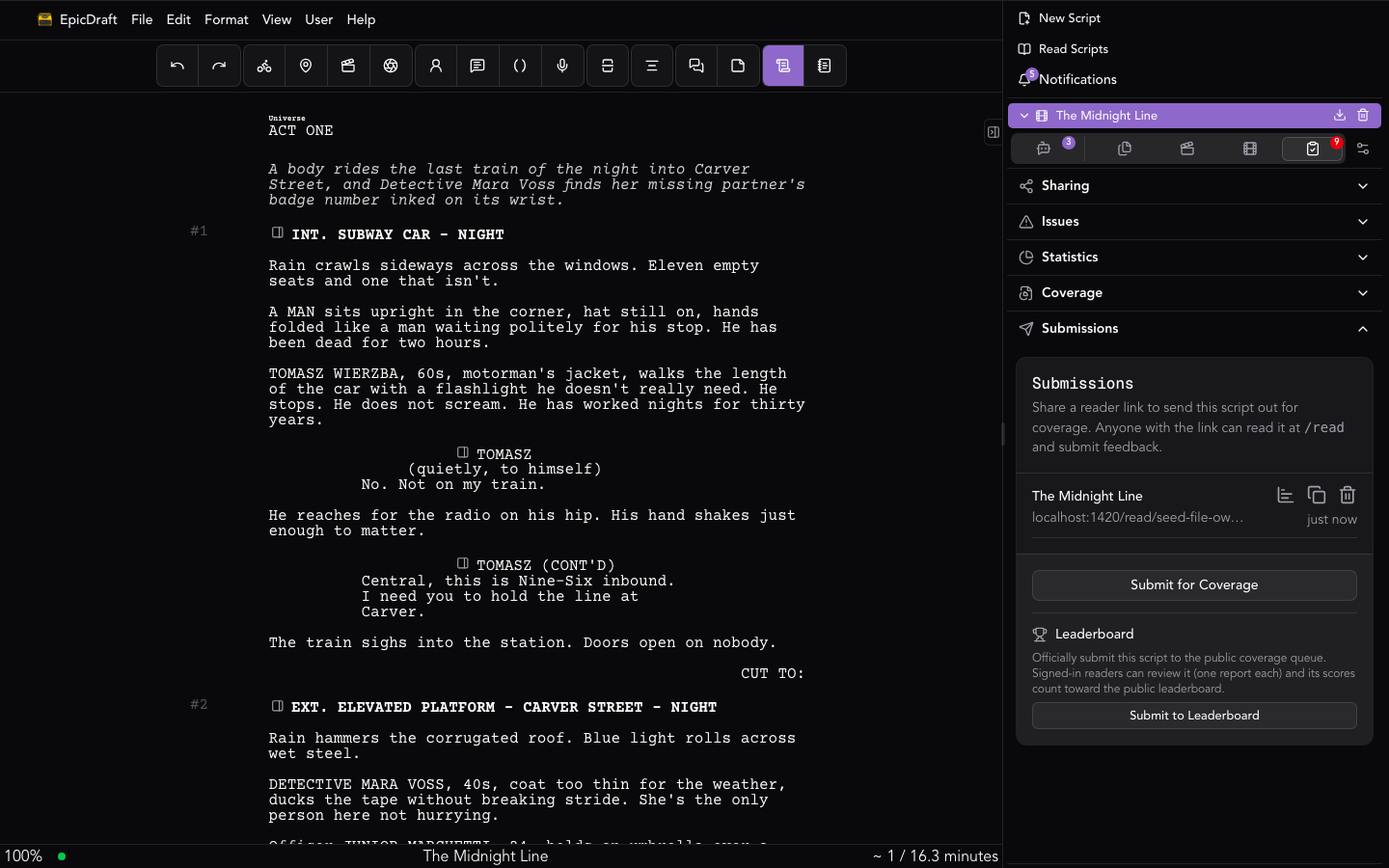Click Submit for Coverage button
This screenshot has width=1389, height=868.
tap(1194, 585)
